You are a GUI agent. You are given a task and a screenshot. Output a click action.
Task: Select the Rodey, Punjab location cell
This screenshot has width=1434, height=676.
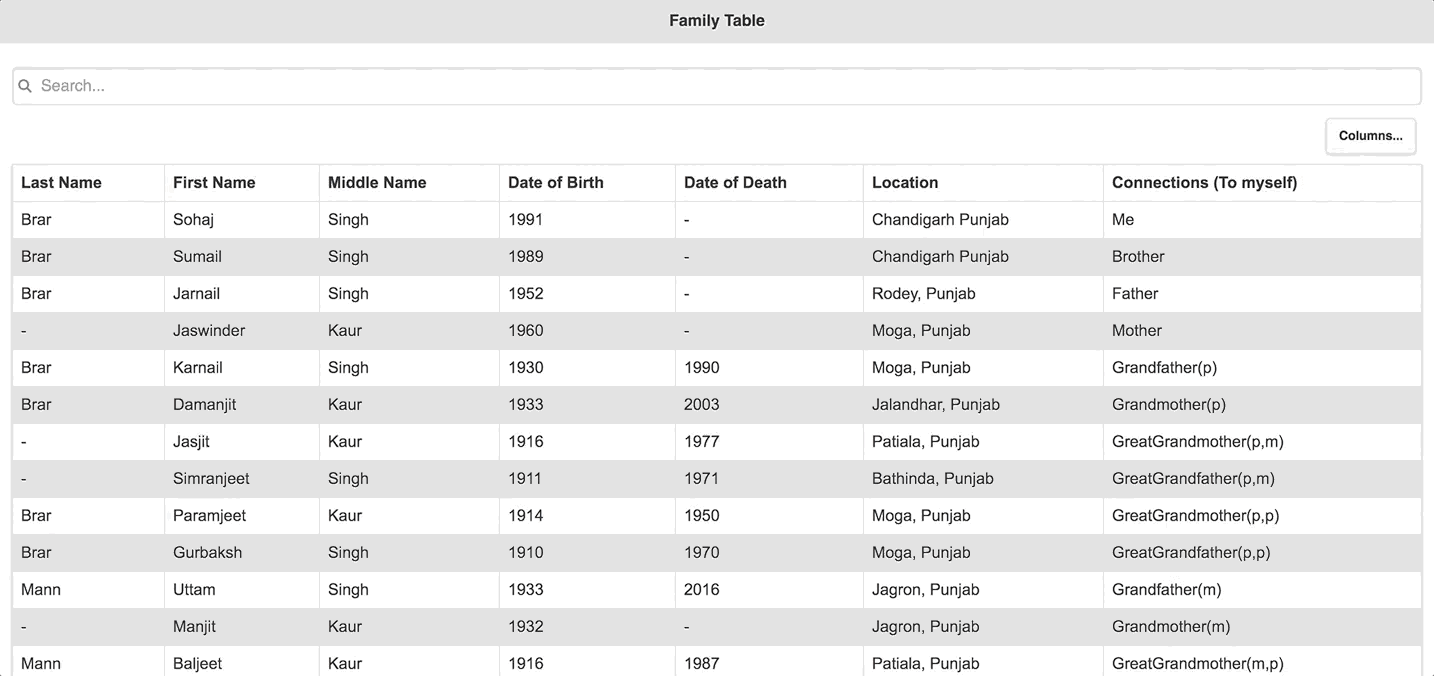point(923,294)
